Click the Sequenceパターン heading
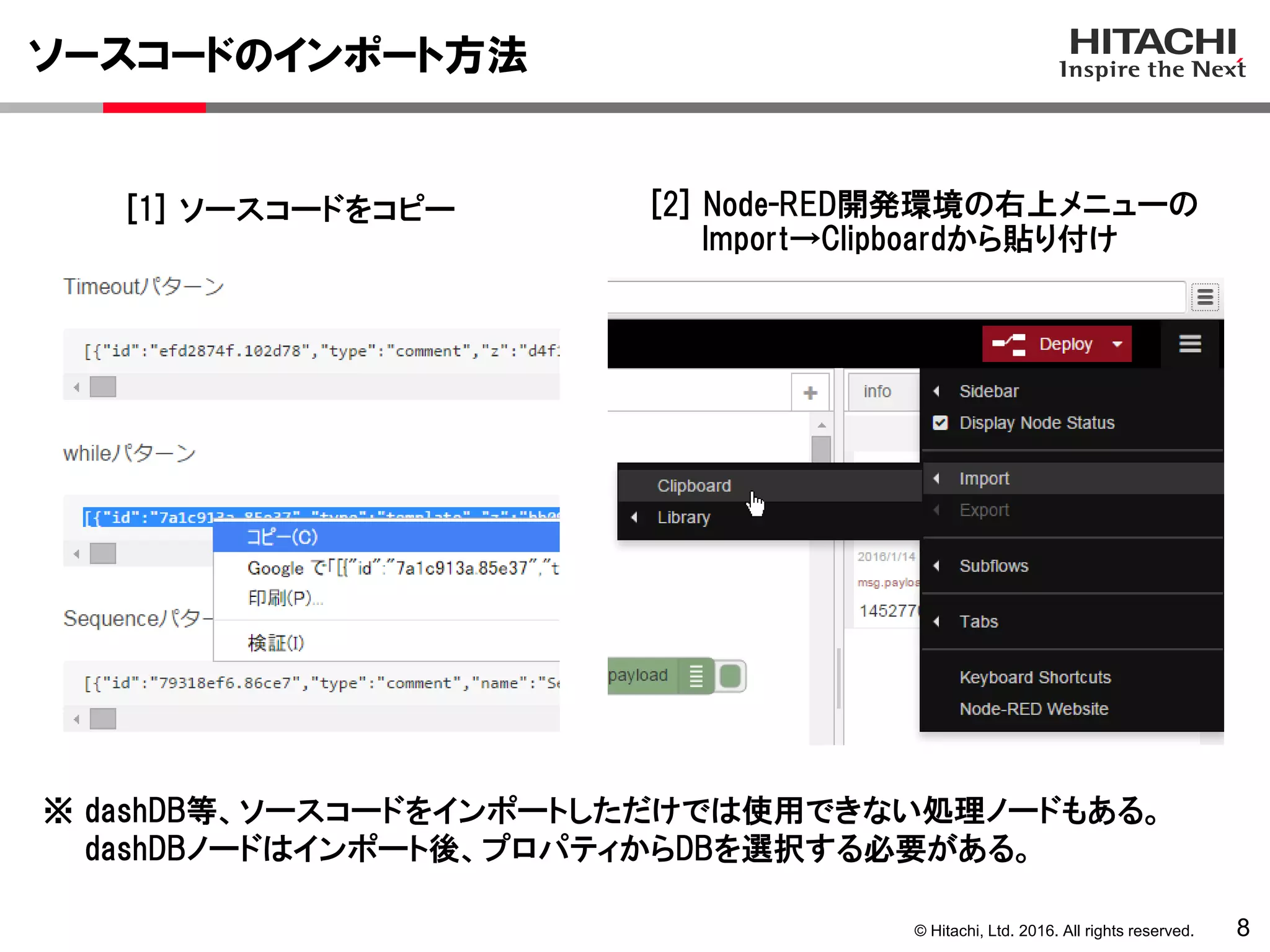The image size is (1270, 952). tap(138, 619)
